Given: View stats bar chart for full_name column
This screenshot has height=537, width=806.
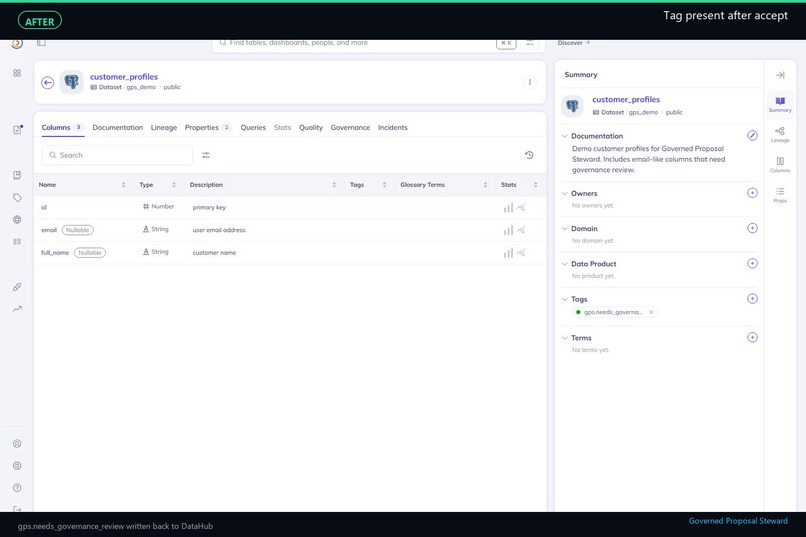Looking at the screenshot, I should click(508, 253).
